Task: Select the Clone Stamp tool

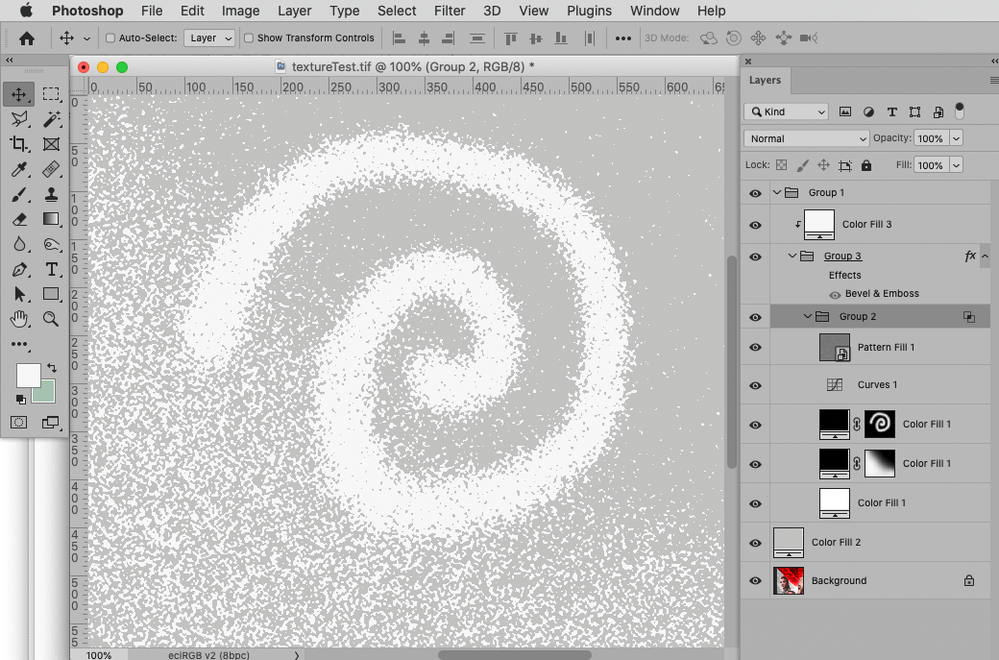Action: click(51, 194)
